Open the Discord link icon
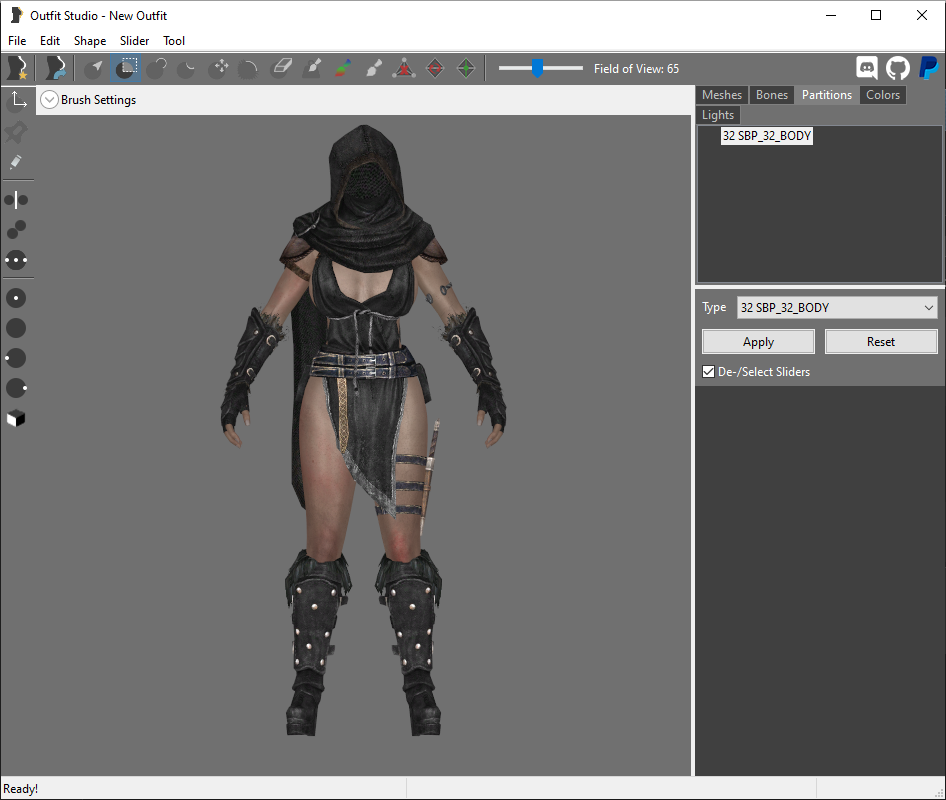The height and width of the screenshot is (800, 946). (867, 68)
